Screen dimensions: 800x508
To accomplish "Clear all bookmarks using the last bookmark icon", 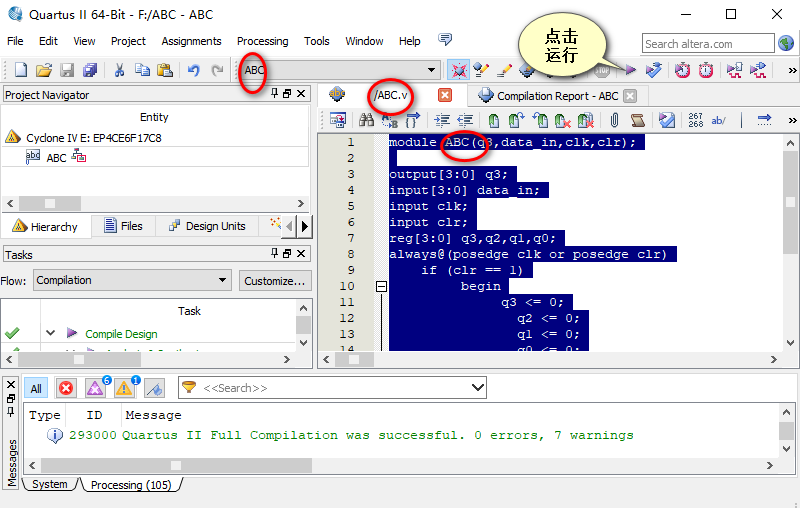I will click(586, 120).
